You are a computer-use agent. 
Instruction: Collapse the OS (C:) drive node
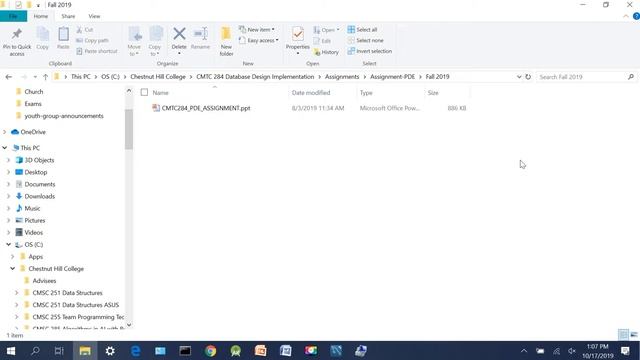coord(9,244)
